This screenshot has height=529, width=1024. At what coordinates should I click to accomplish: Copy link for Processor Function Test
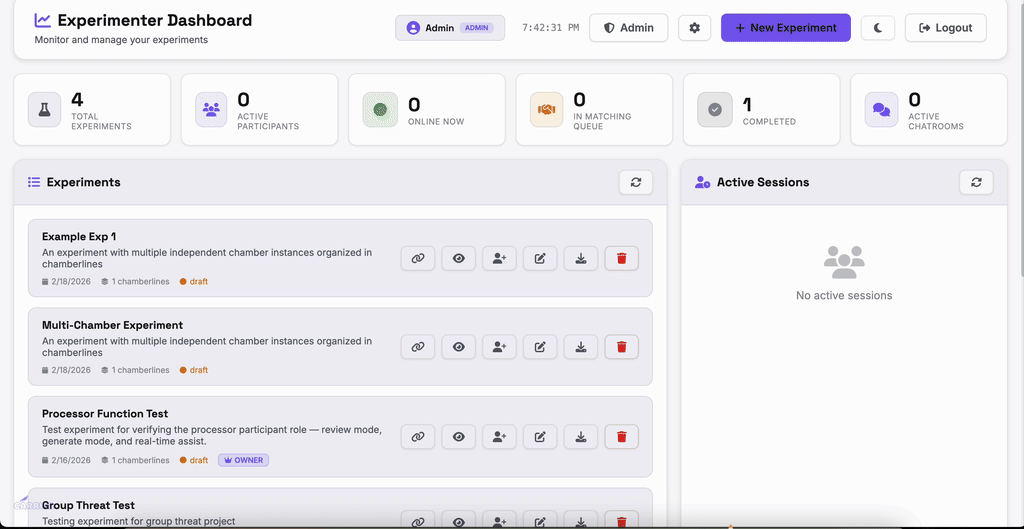point(418,436)
